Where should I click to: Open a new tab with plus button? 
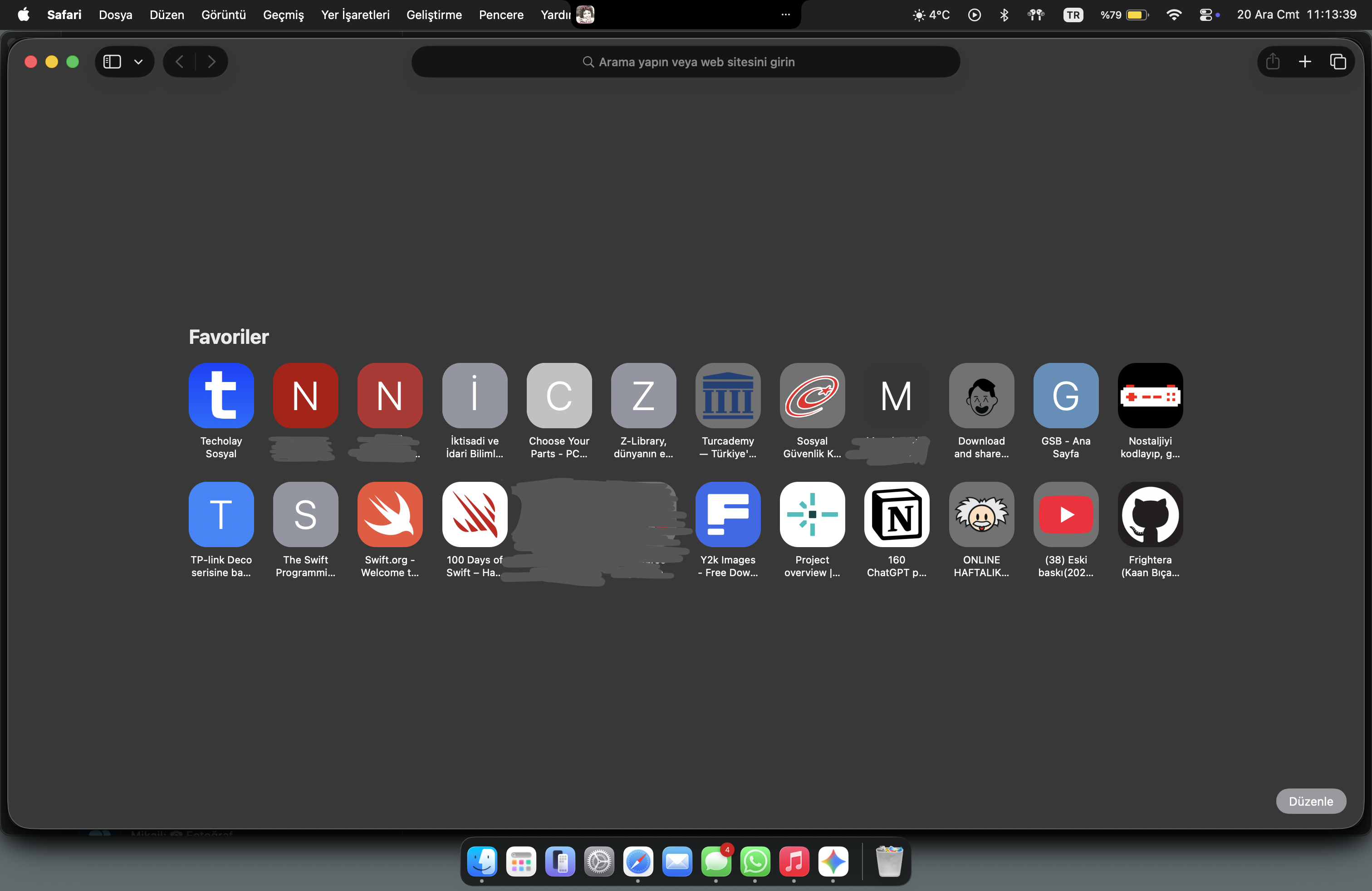coord(1305,62)
